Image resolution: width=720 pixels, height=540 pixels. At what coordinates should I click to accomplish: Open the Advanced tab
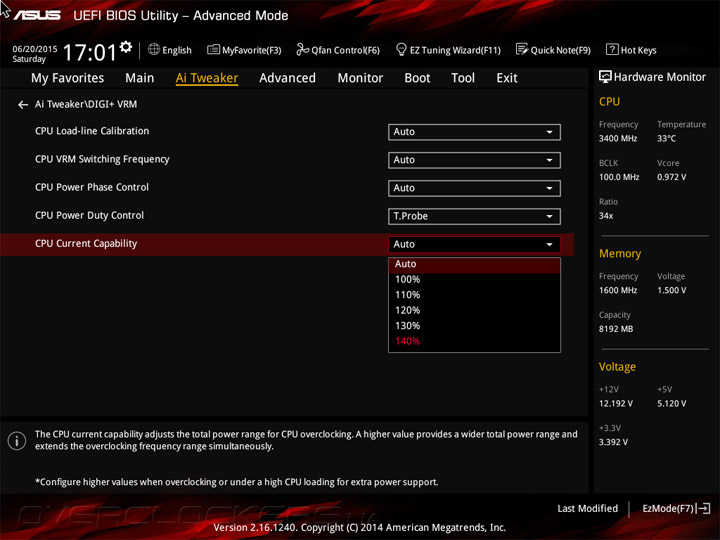coord(287,78)
